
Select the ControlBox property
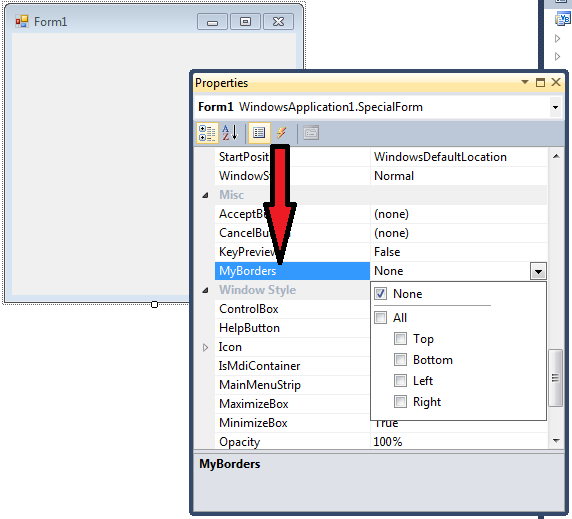point(292,309)
